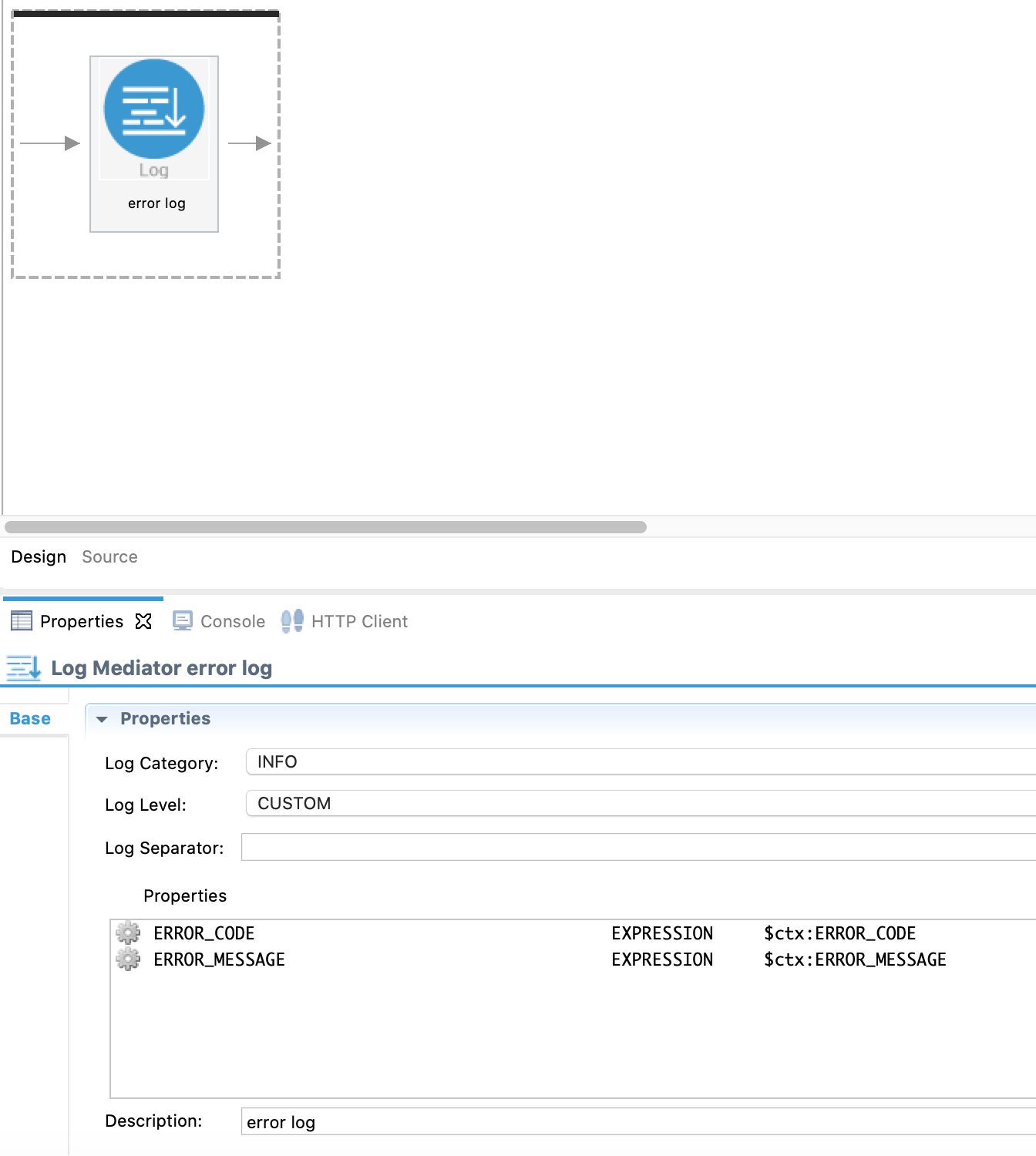This screenshot has width=1036, height=1156.
Task: Switch to the Source view tab
Action: pyautogui.click(x=109, y=556)
